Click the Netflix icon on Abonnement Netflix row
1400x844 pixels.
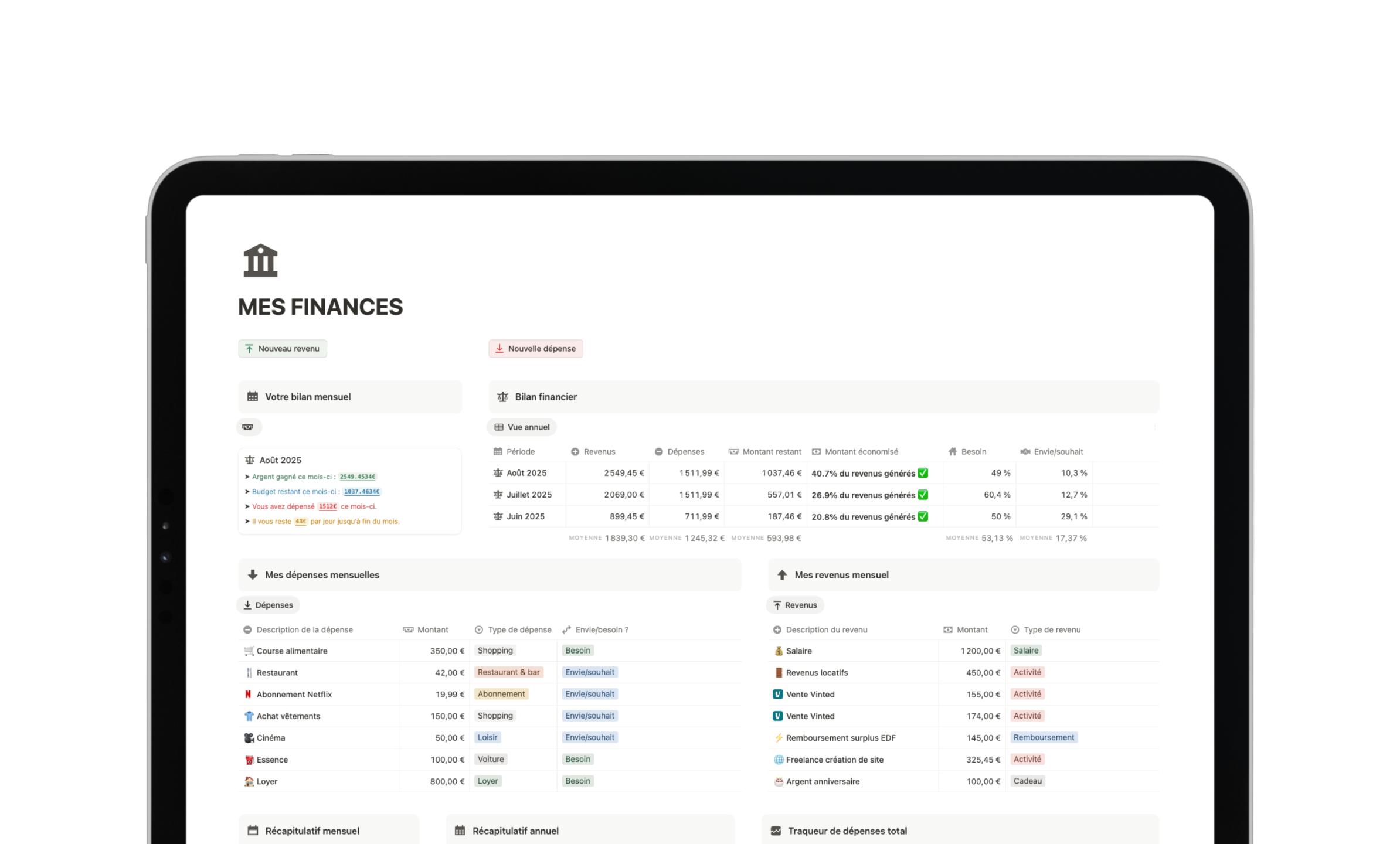pyautogui.click(x=248, y=694)
